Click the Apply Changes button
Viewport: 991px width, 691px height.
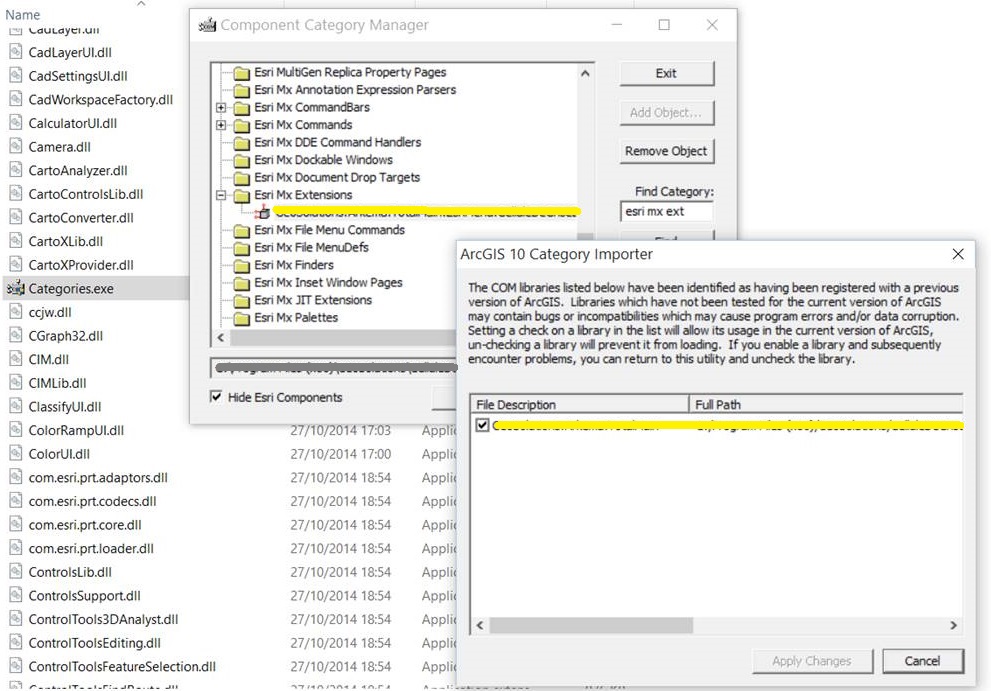pos(812,661)
